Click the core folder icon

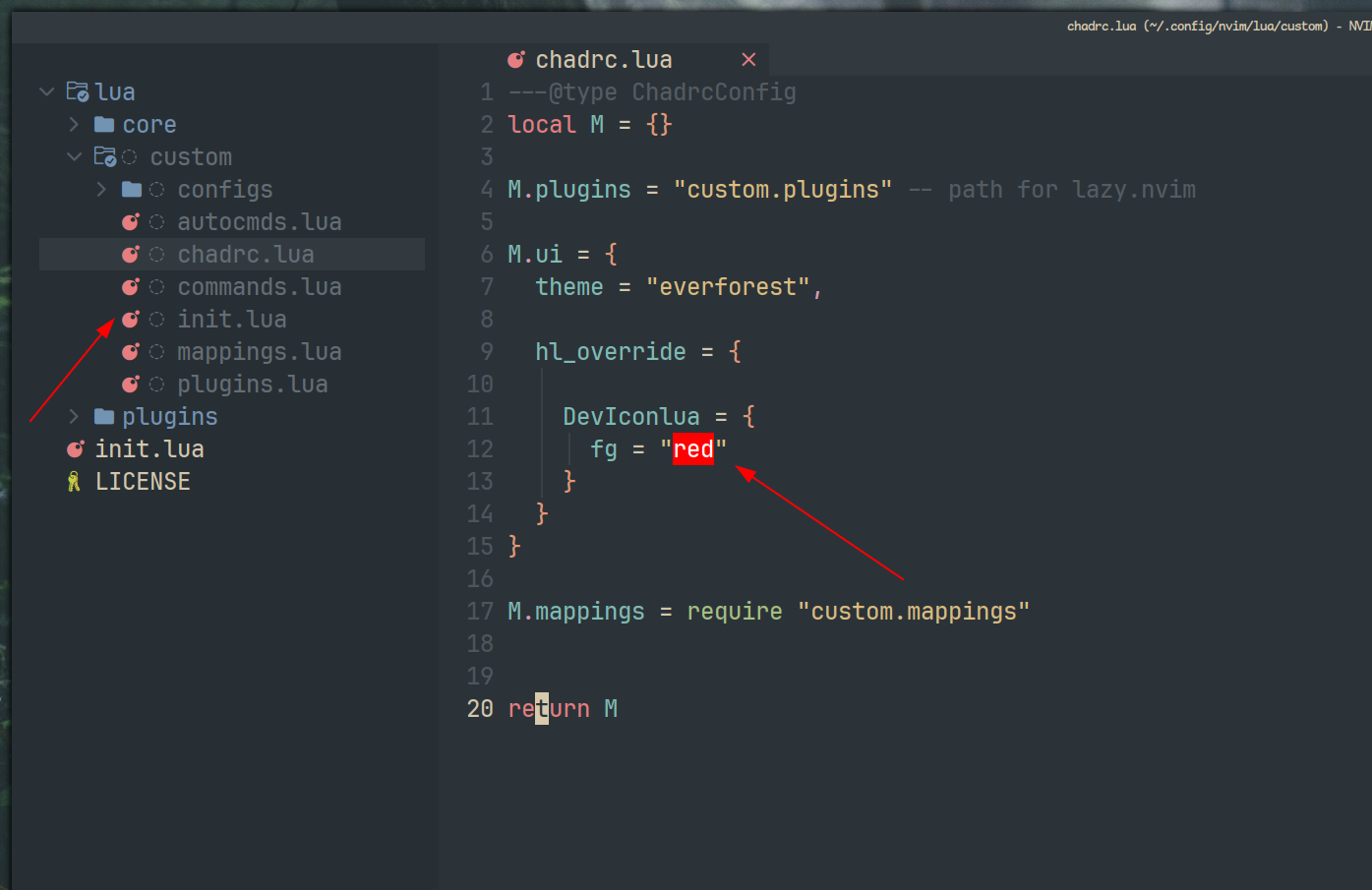(104, 125)
